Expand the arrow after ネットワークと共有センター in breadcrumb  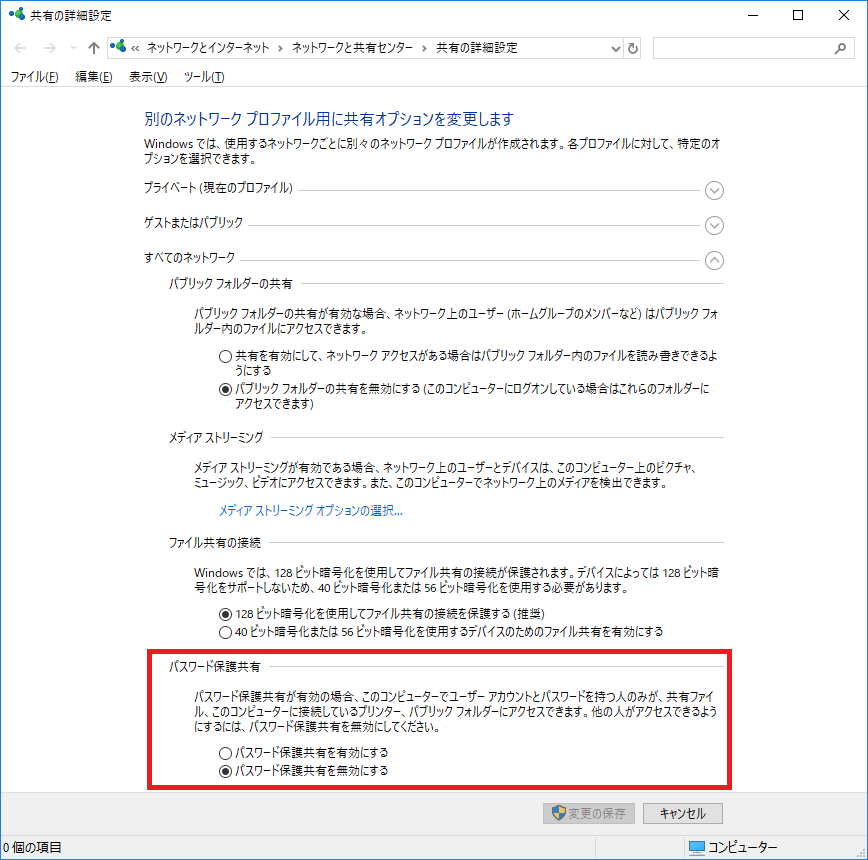(x=424, y=48)
